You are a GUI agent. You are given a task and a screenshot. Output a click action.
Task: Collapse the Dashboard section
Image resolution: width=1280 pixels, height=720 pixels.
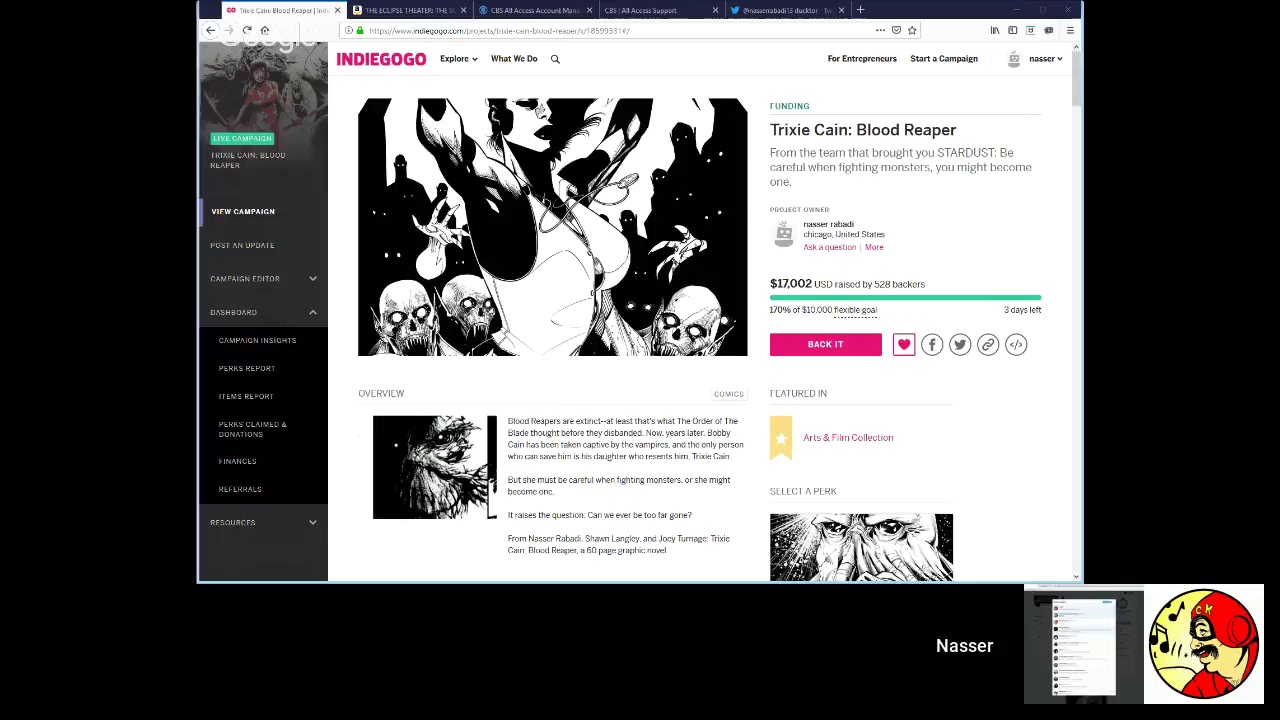312,313
